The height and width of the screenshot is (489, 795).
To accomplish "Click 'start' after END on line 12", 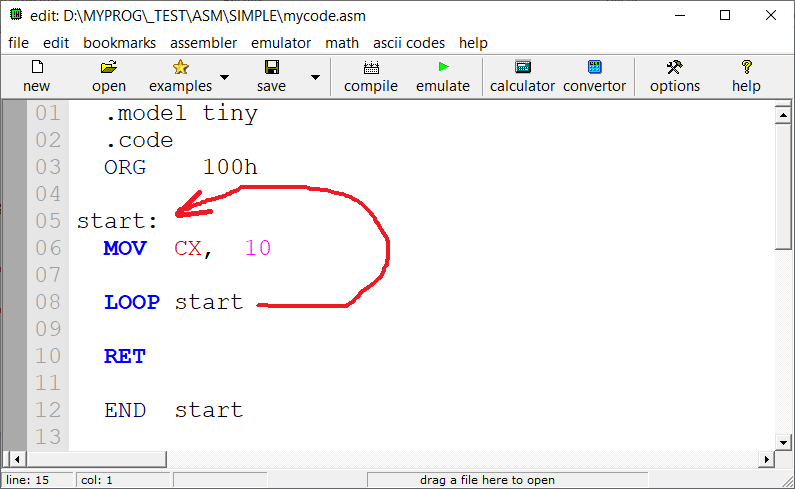I will pos(209,410).
